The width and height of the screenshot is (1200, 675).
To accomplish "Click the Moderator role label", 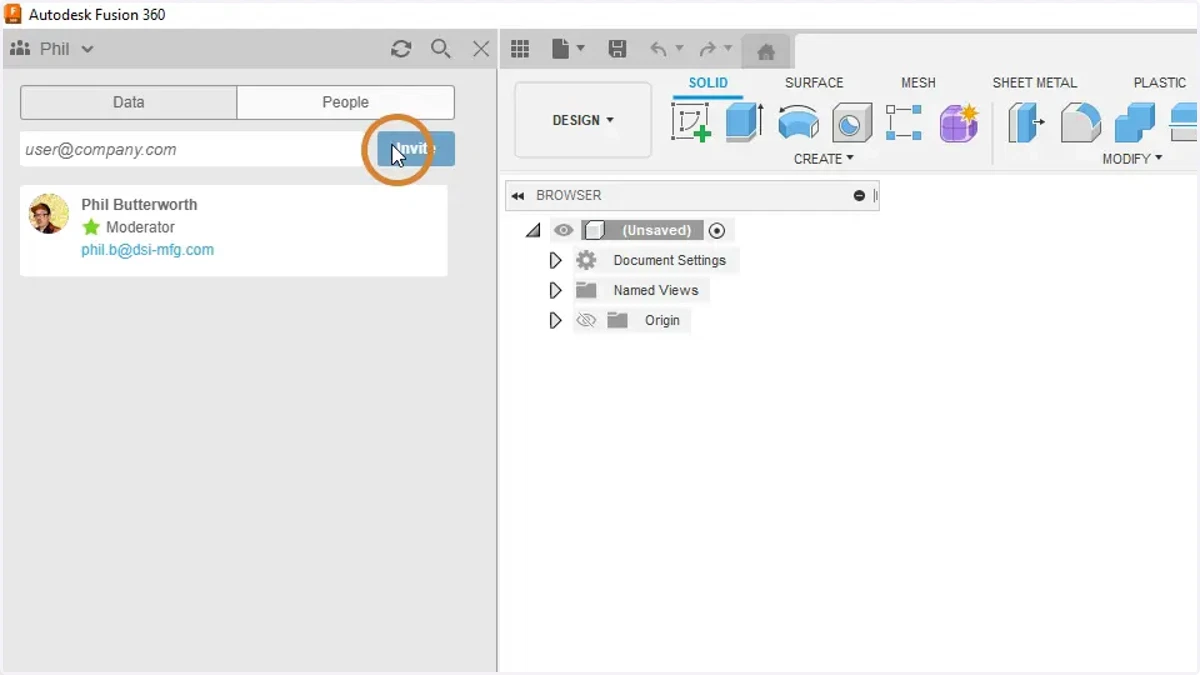I will tap(140, 227).
